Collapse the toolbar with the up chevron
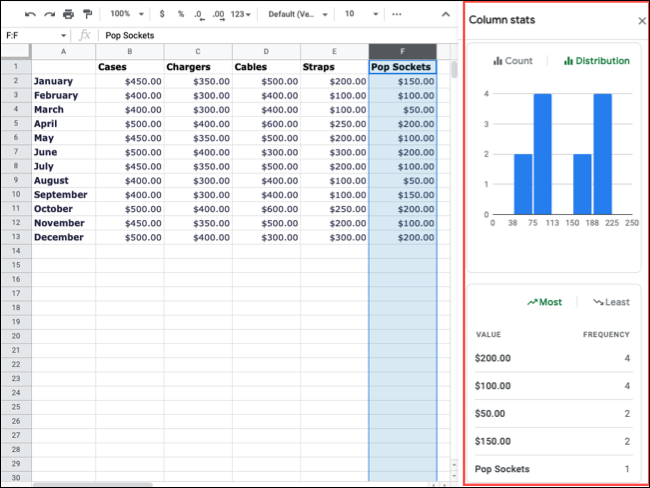 [446, 15]
